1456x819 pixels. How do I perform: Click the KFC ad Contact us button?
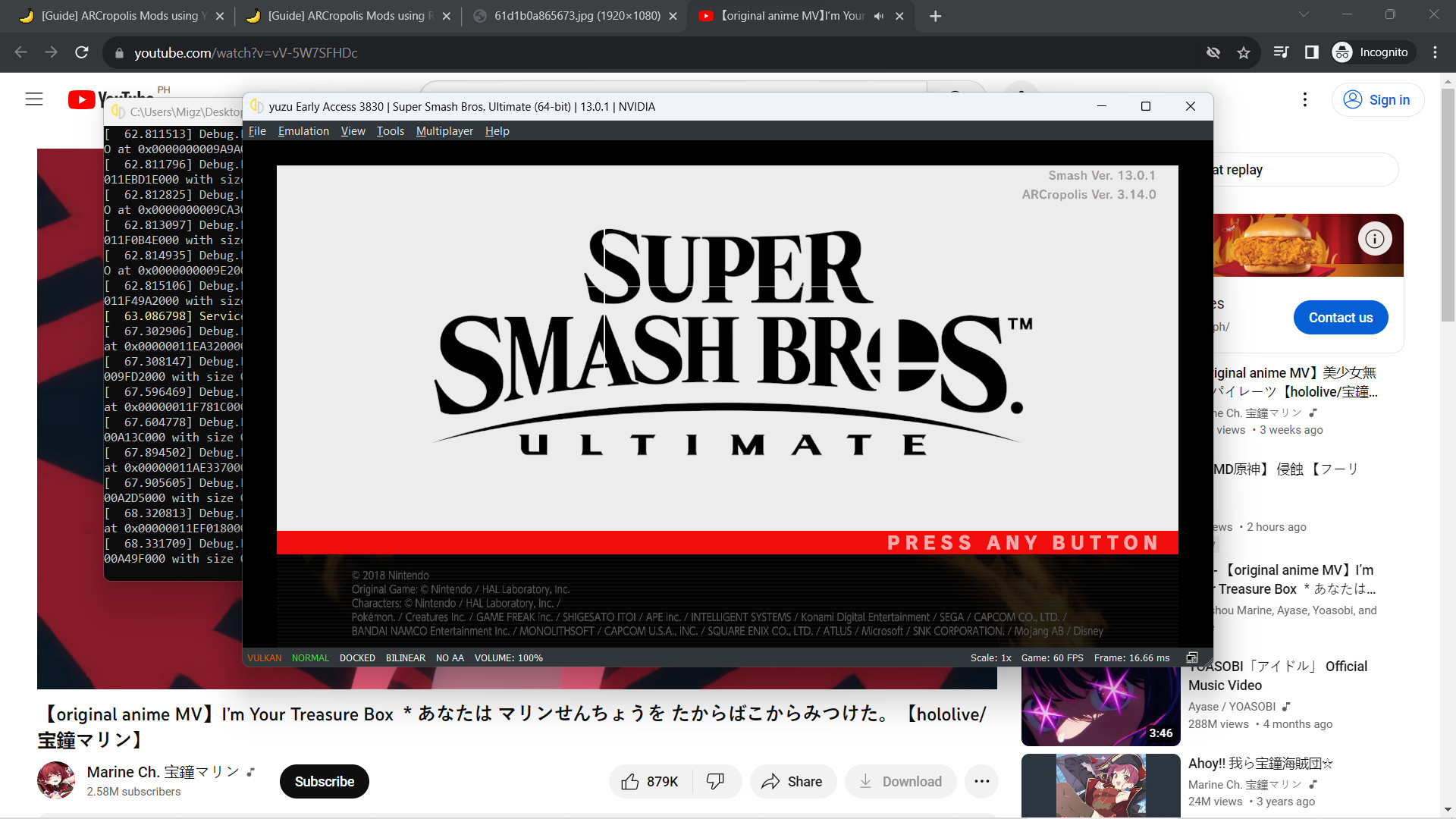click(x=1342, y=318)
